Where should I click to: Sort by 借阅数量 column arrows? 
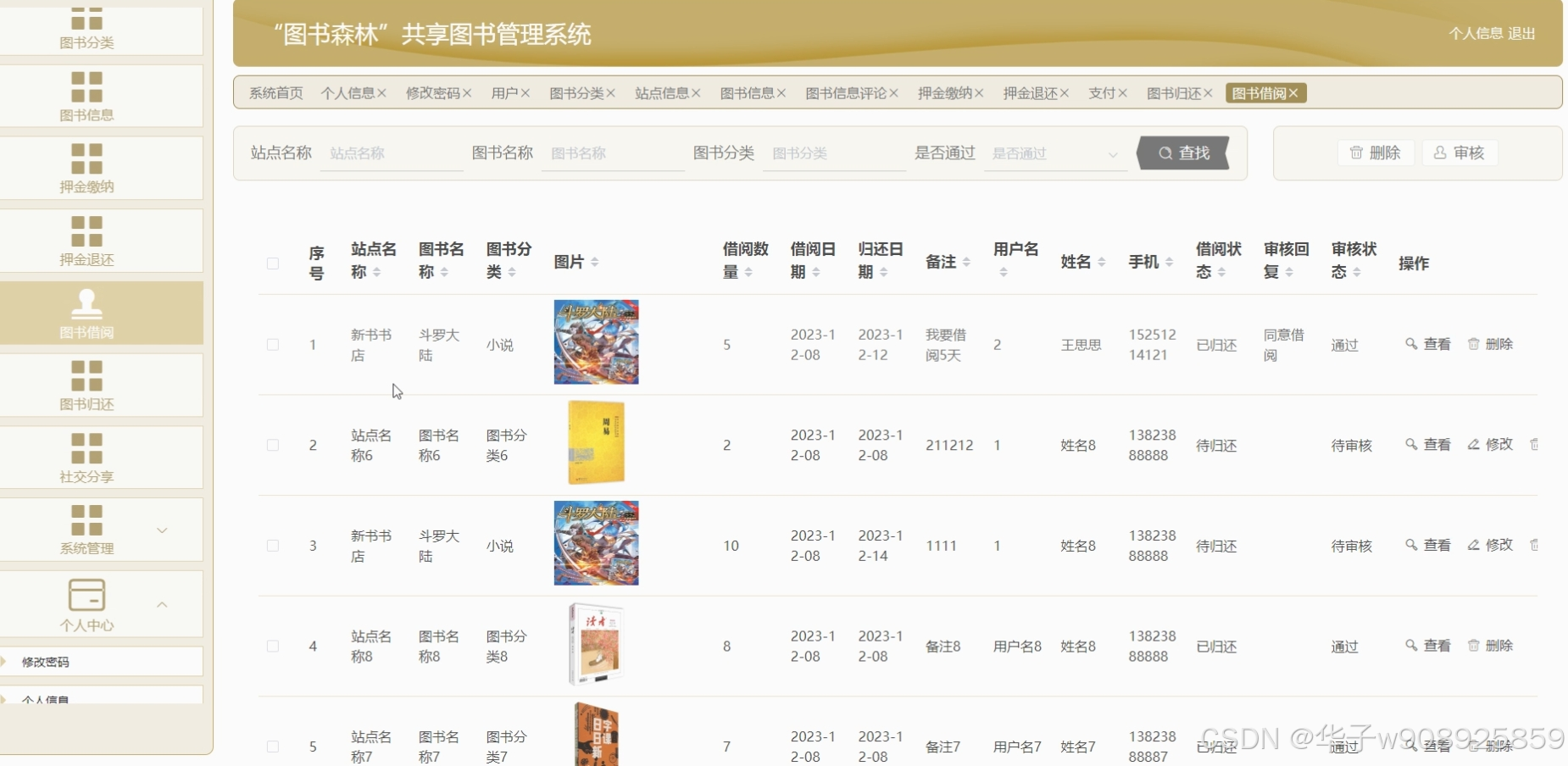tap(748, 272)
